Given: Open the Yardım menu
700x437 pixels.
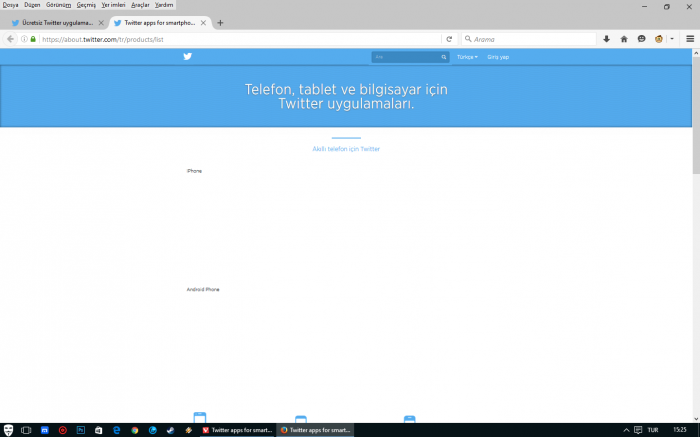Looking at the screenshot, I should [164, 5].
